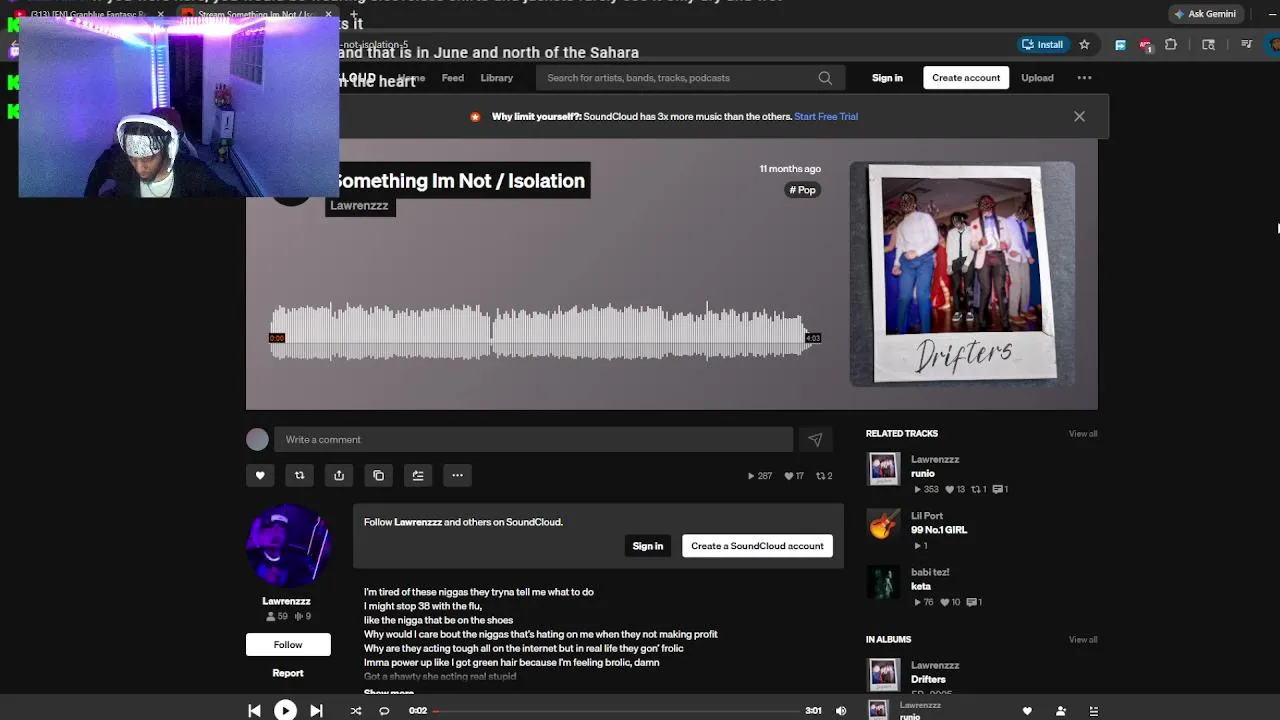The image size is (1280, 720).
Task: Click the Report link
Action: coord(288,673)
